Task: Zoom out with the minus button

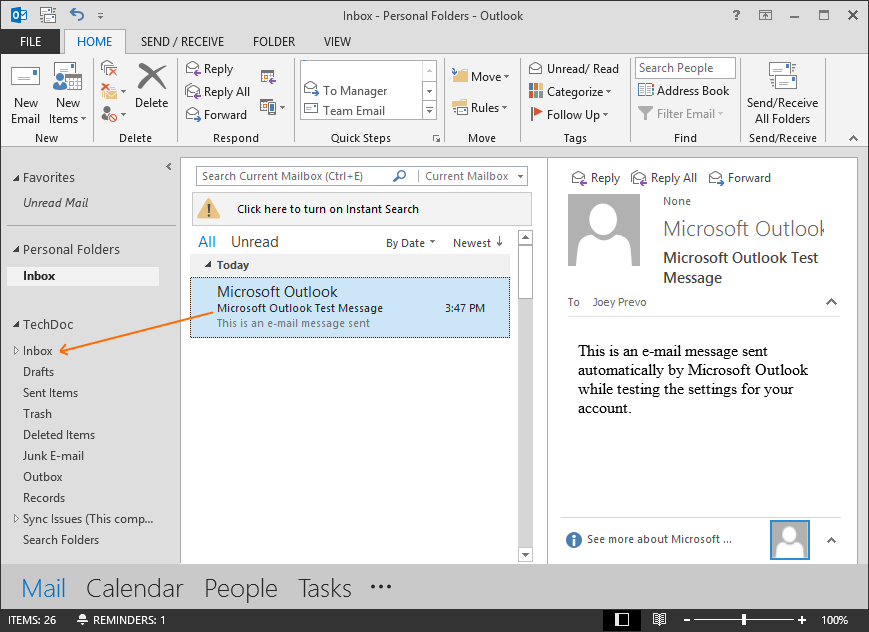Action: pos(687,619)
